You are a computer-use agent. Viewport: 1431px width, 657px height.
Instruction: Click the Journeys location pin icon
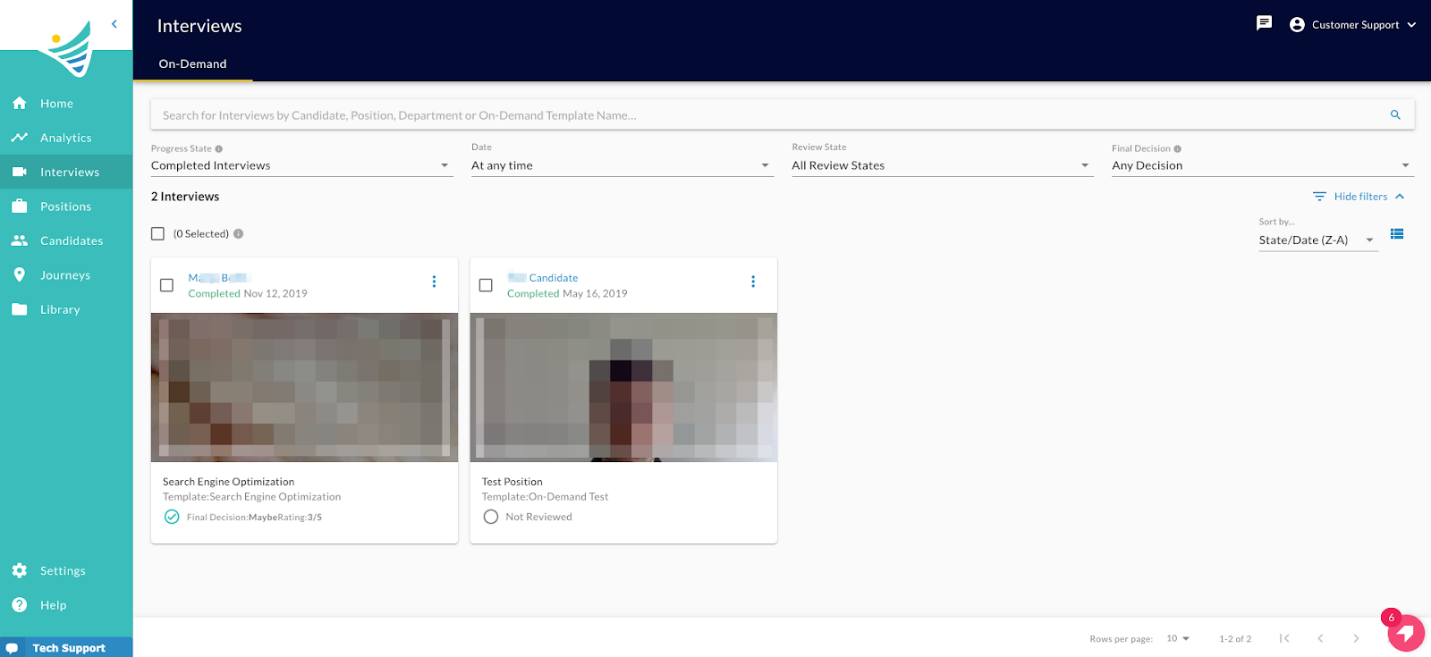19,275
